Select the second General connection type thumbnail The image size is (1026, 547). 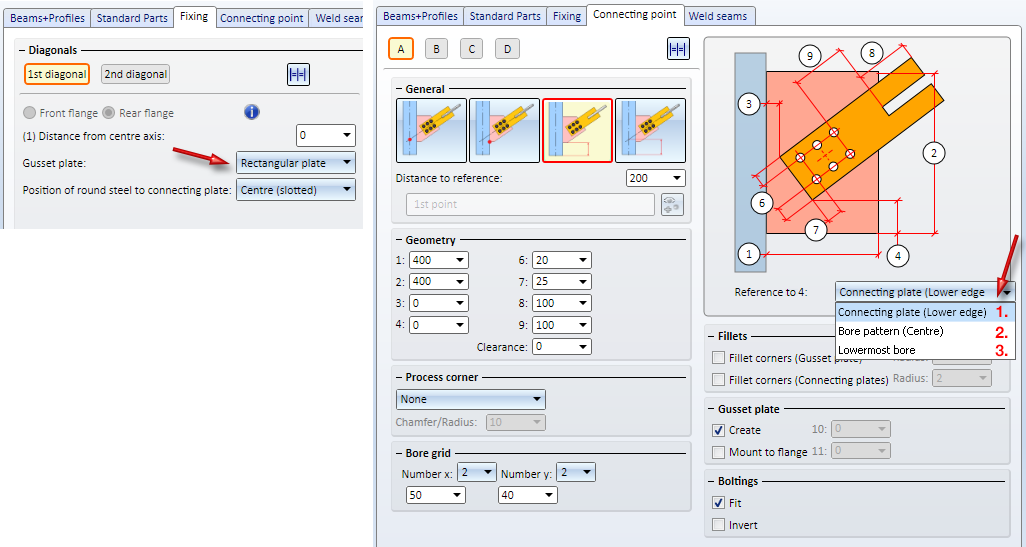coord(504,130)
